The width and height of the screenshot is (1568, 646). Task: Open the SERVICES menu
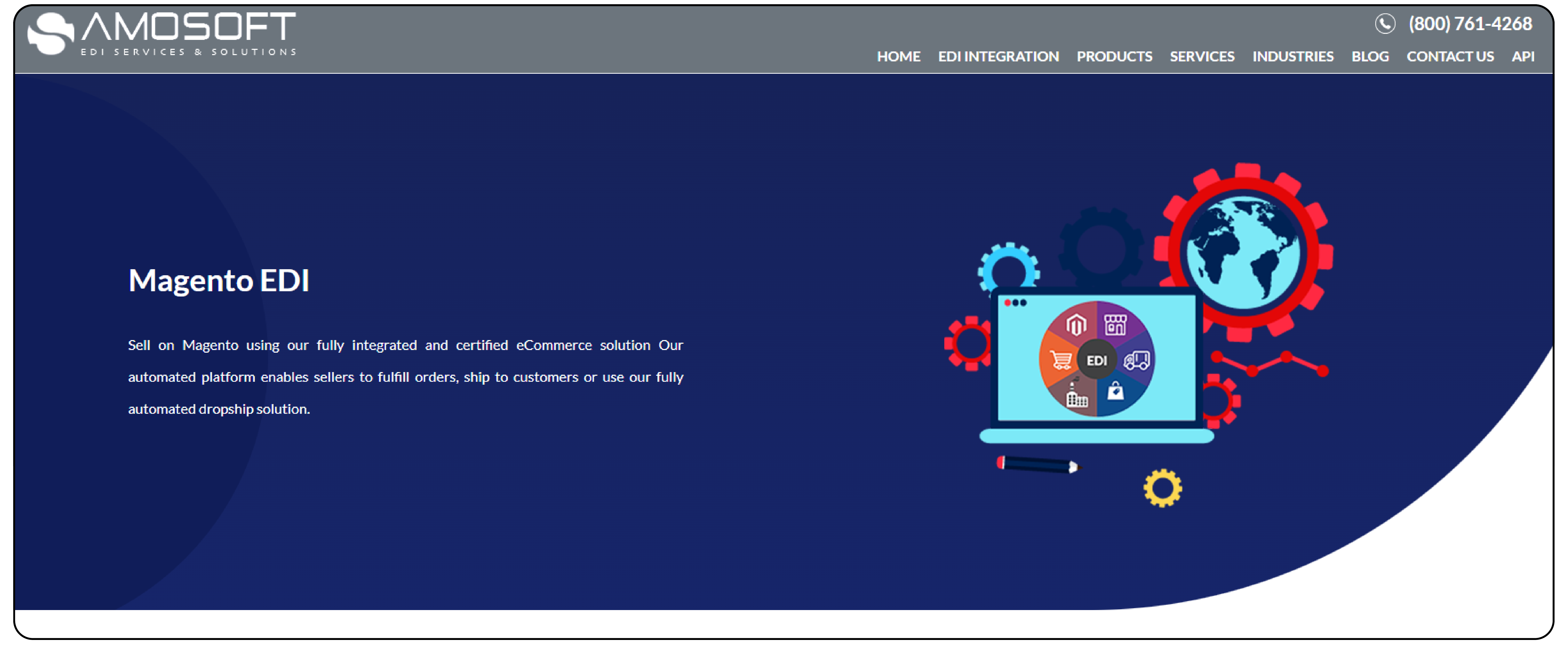1202,57
